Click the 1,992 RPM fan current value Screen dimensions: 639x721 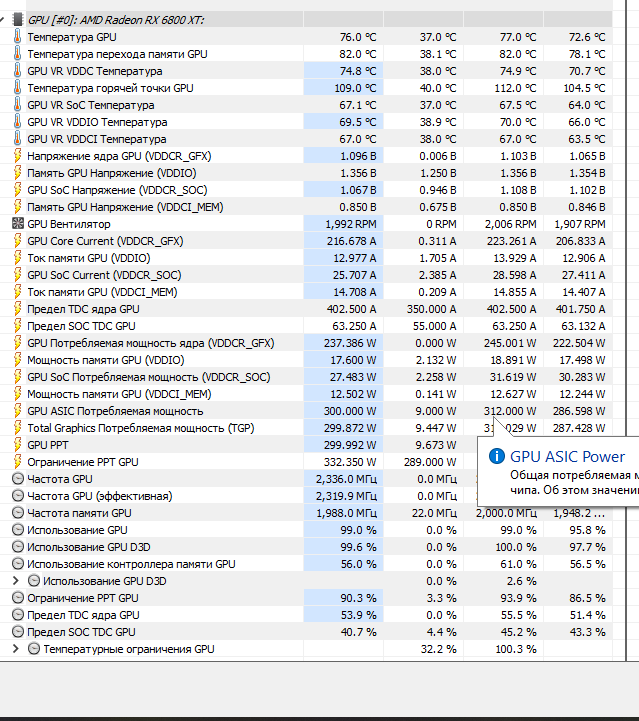pyautogui.click(x=351, y=224)
